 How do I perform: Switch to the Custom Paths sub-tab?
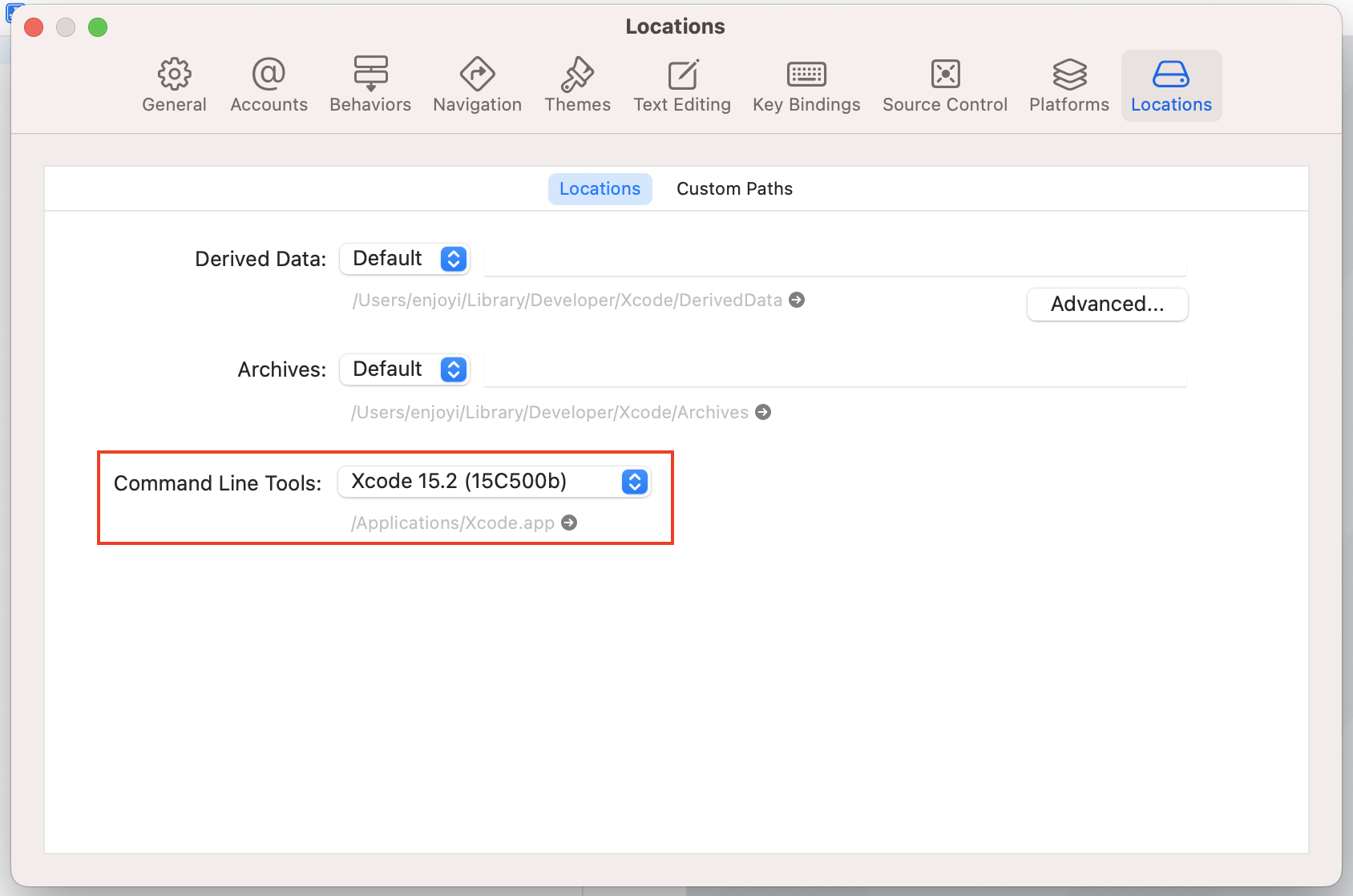pos(734,189)
